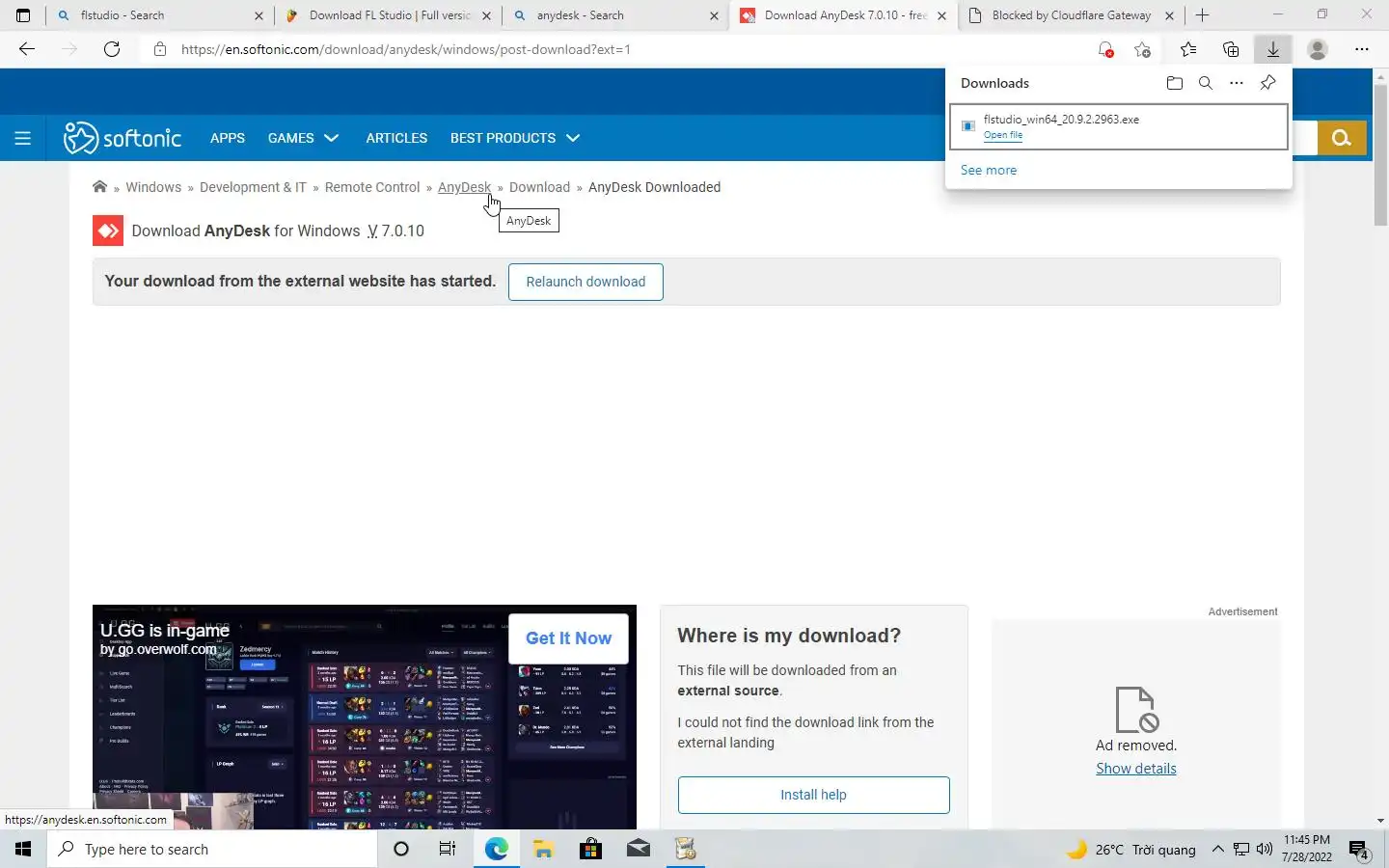
Task: Open Microsoft Store from taskbar
Action: click(x=590, y=849)
